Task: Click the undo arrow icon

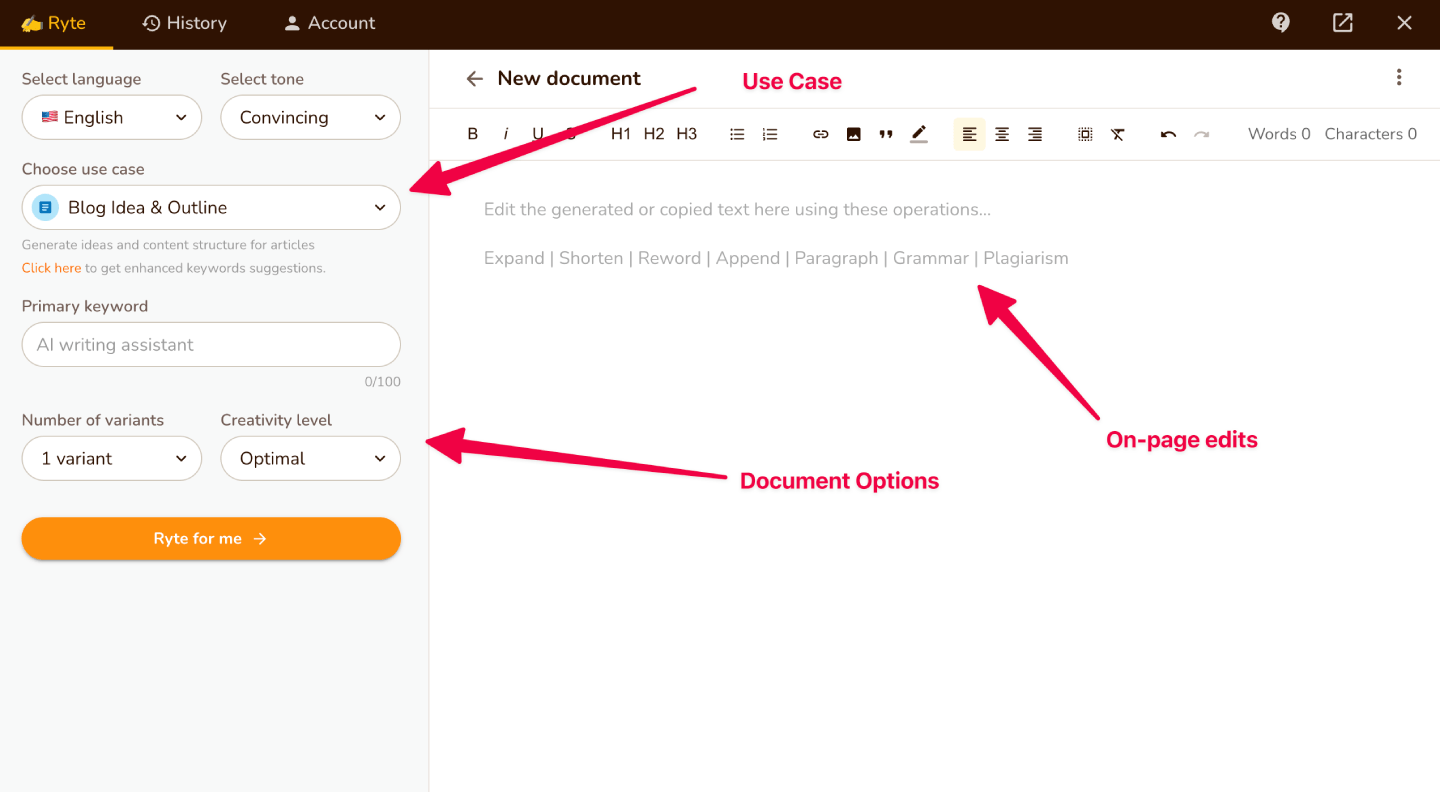Action: point(1168,134)
